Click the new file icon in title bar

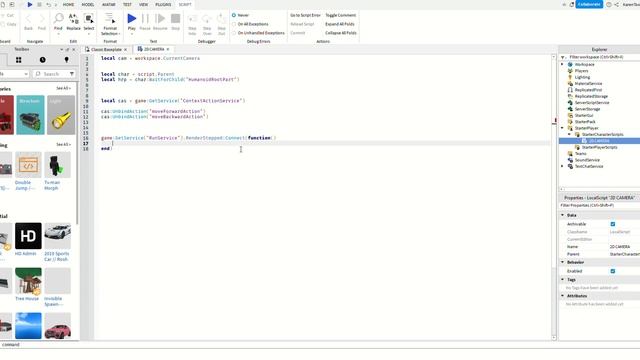pos(3,4)
